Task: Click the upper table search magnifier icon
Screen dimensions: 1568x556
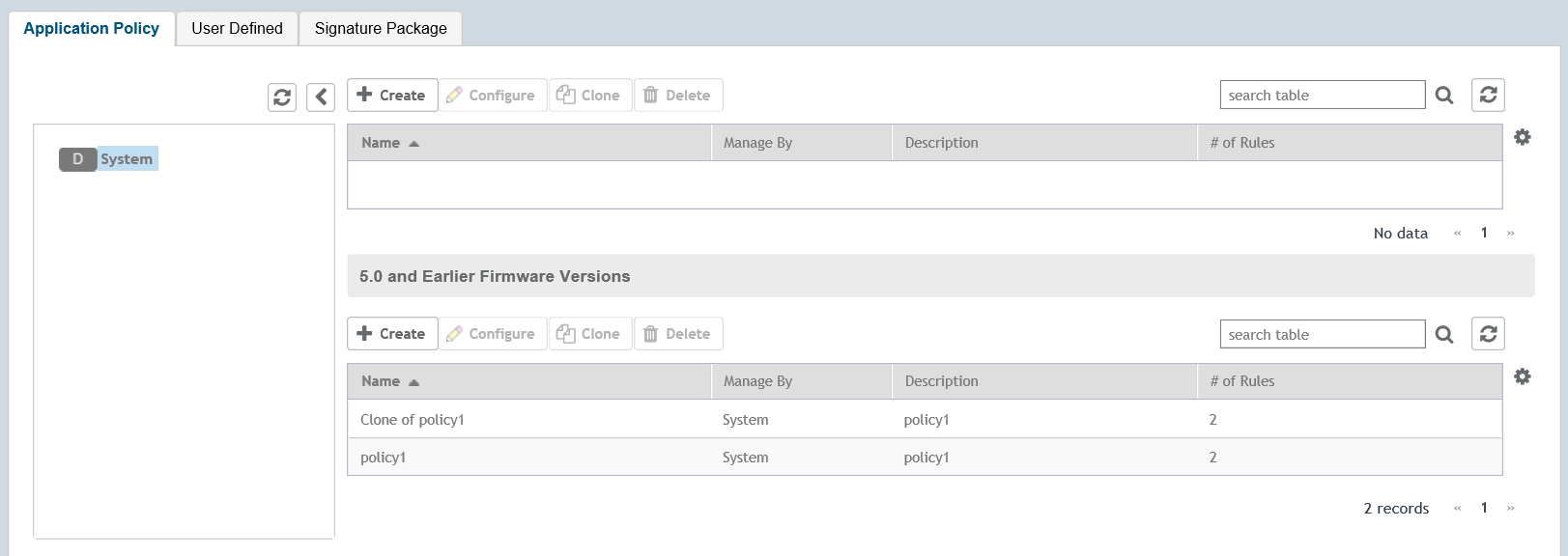Action: click(x=1444, y=96)
